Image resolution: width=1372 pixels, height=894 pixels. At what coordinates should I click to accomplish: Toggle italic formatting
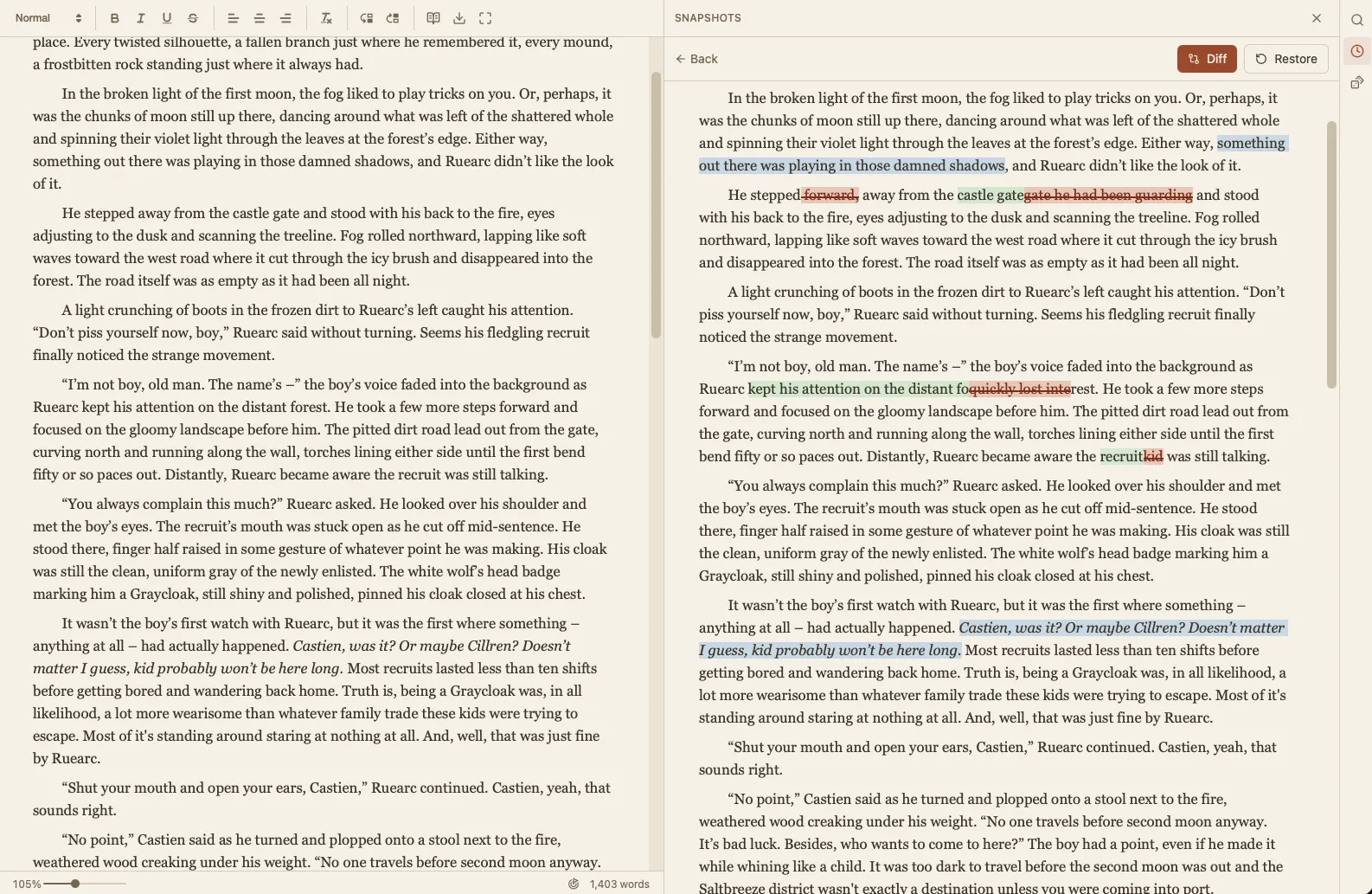pyautogui.click(x=140, y=18)
